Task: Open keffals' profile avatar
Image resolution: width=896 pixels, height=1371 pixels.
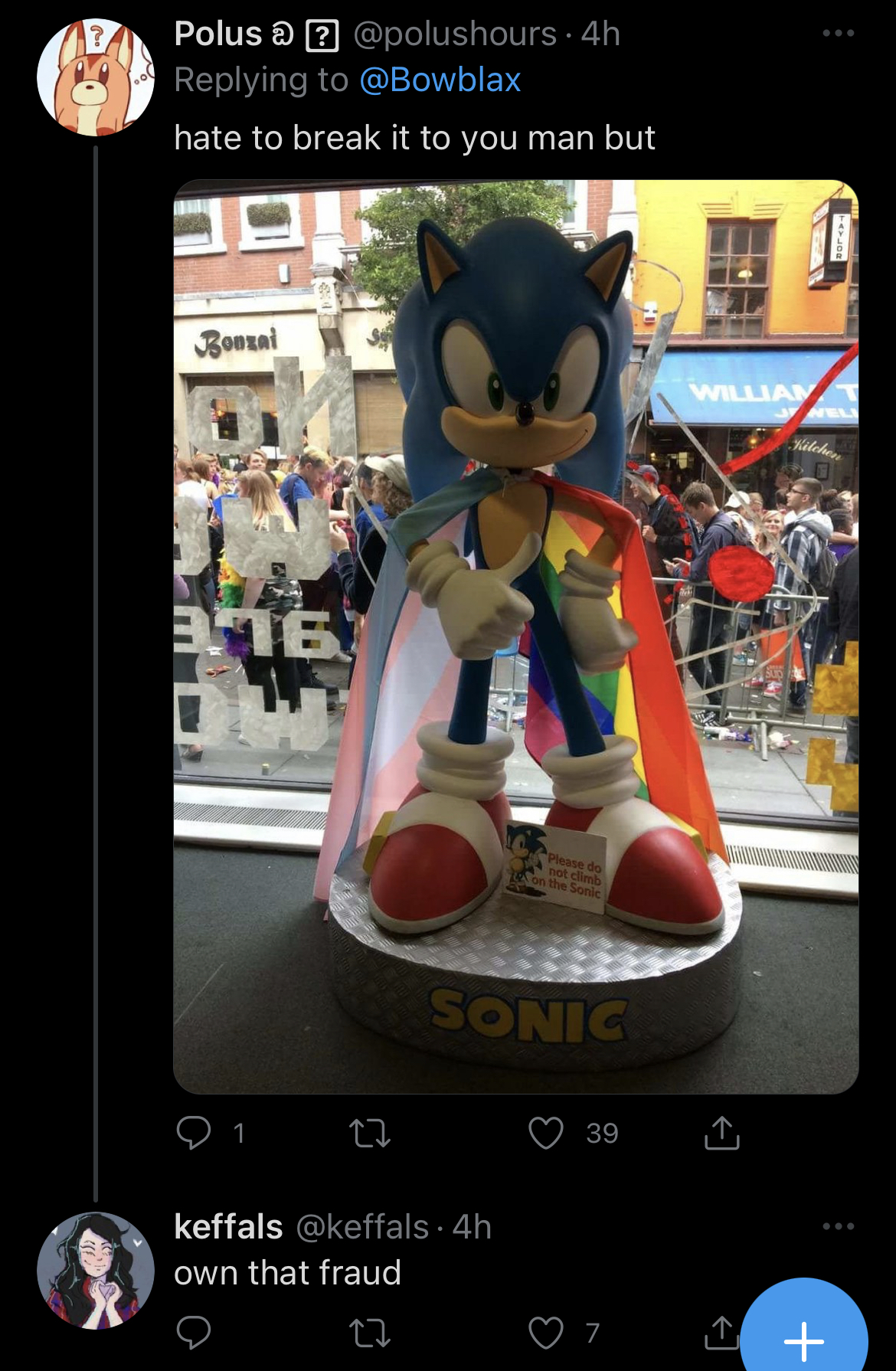Action: coord(96,1271)
